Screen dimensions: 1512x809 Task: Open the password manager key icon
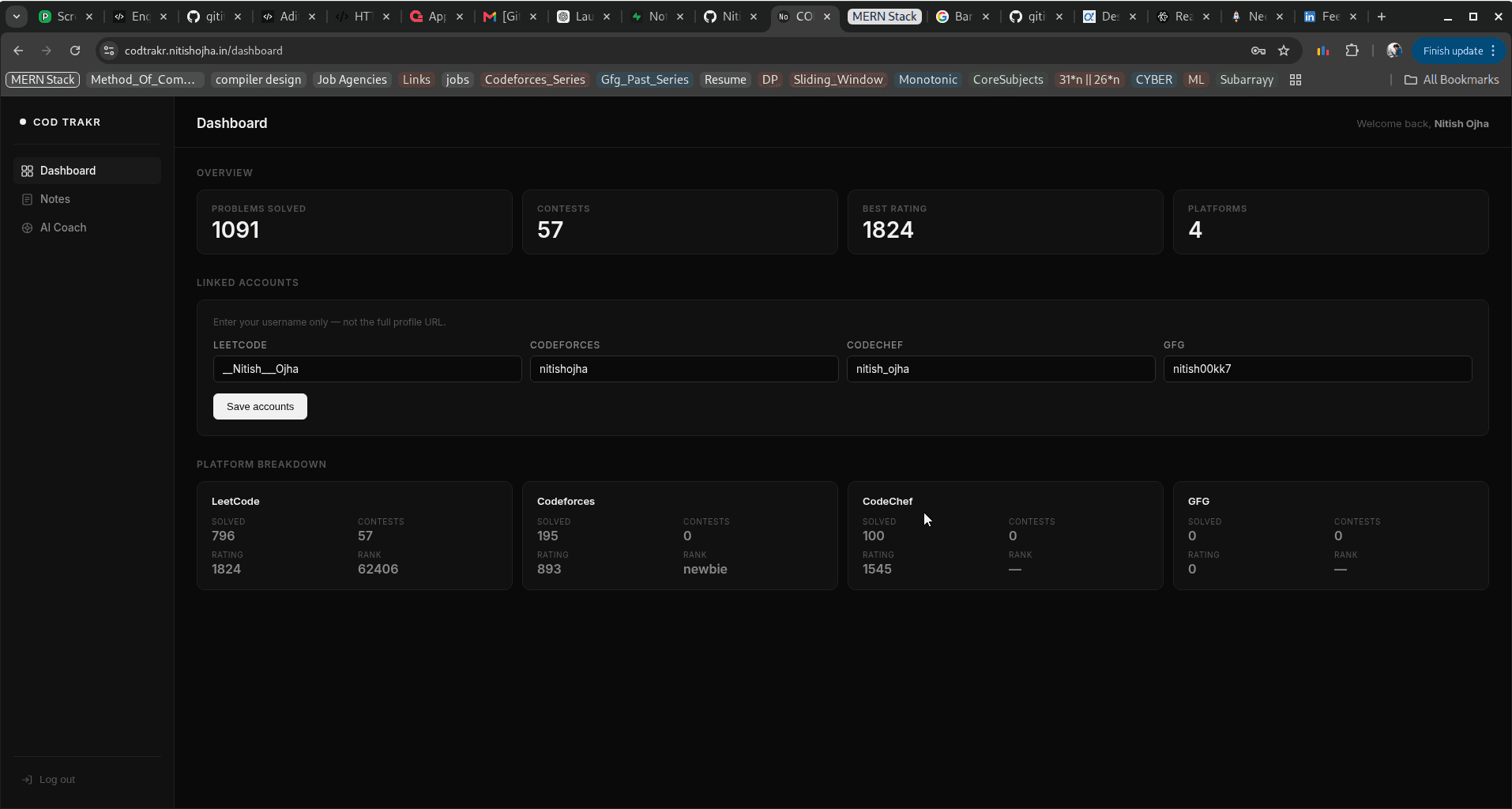(x=1258, y=51)
